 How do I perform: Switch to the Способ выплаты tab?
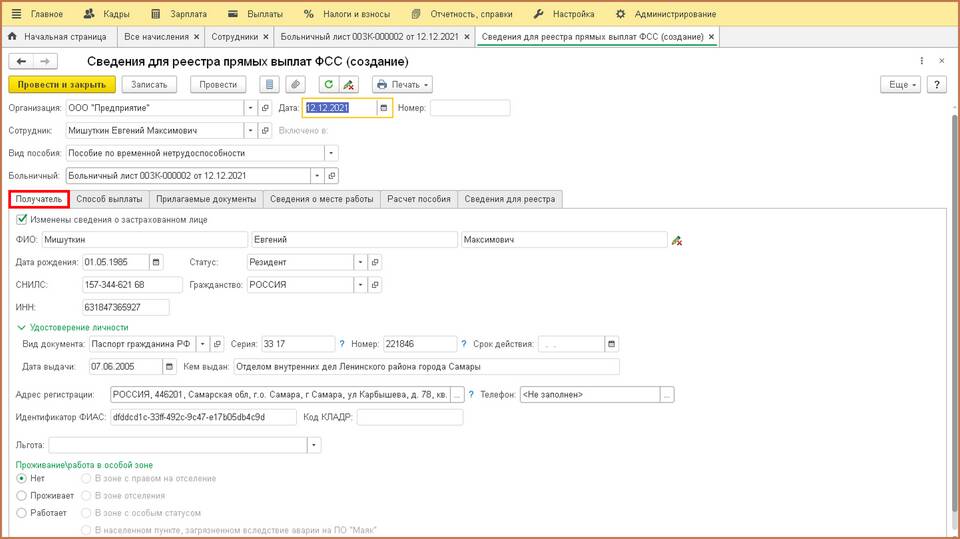tap(110, 199)
